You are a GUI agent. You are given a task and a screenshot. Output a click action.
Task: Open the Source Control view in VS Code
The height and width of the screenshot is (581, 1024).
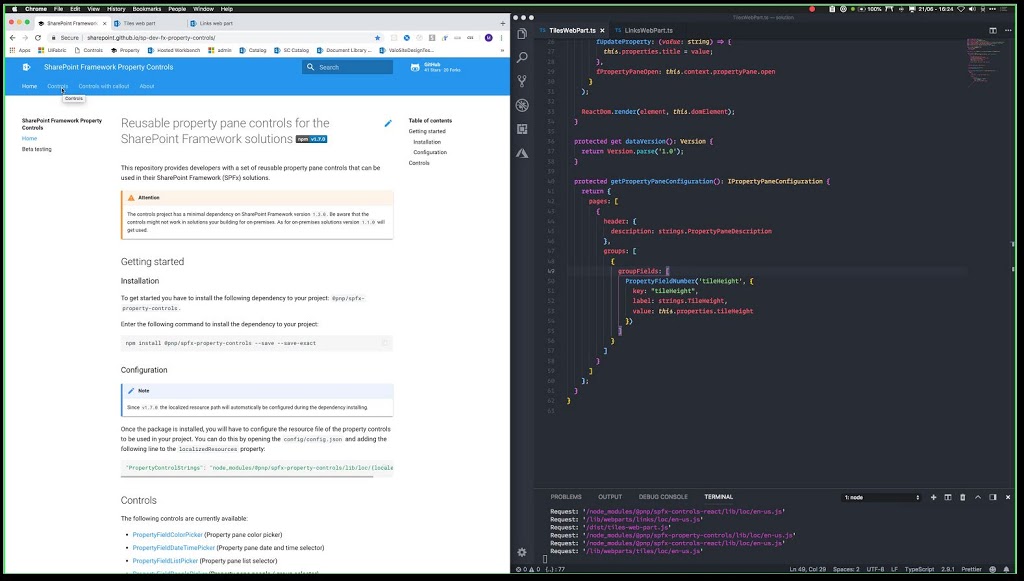(x=522, y=81)
